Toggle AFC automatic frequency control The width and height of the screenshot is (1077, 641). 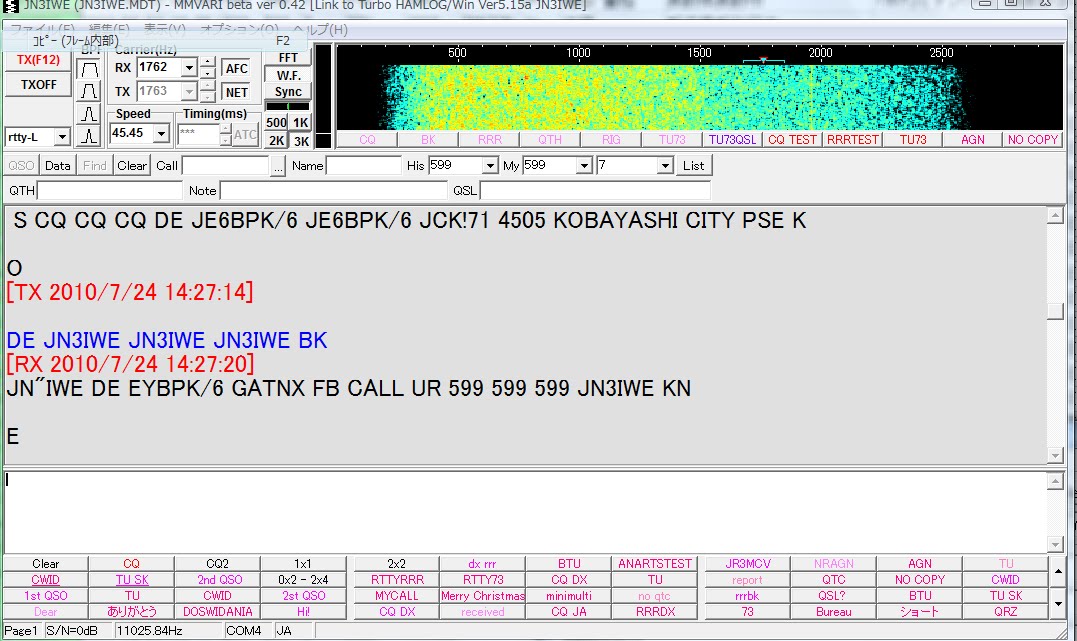236,69
